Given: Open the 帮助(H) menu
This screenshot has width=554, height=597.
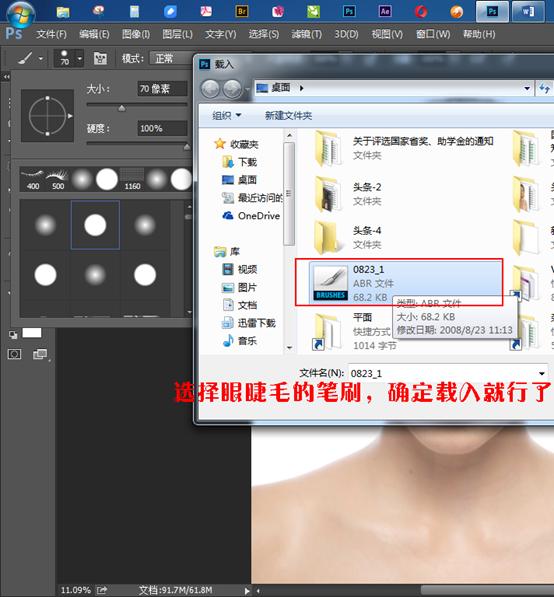Looking at the screenshot, I should click(479, 34).
